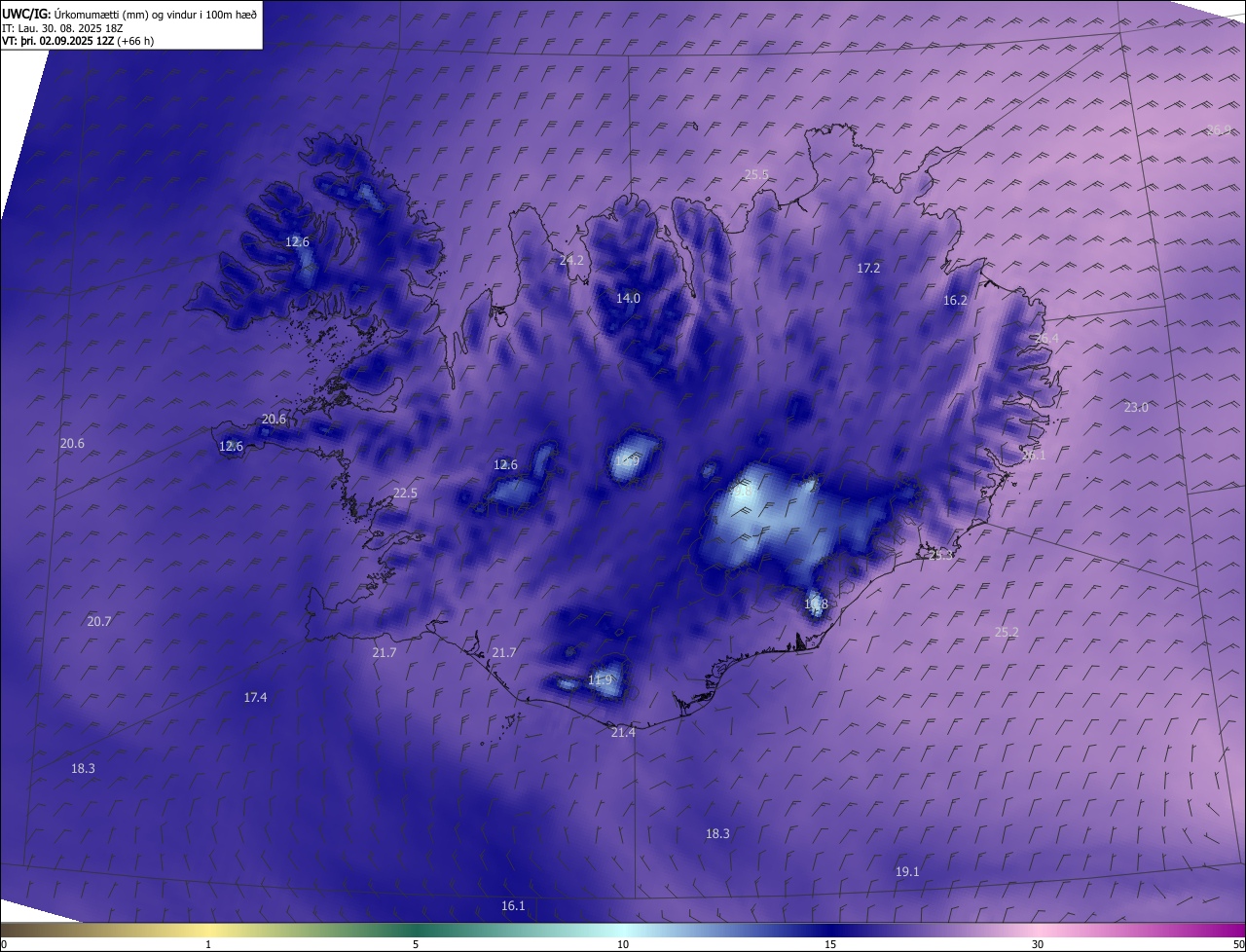Click the 5 tick on the color scale
Image resolution: width=1246 pixels, height=952 pixels.
[x=416, y=944]
